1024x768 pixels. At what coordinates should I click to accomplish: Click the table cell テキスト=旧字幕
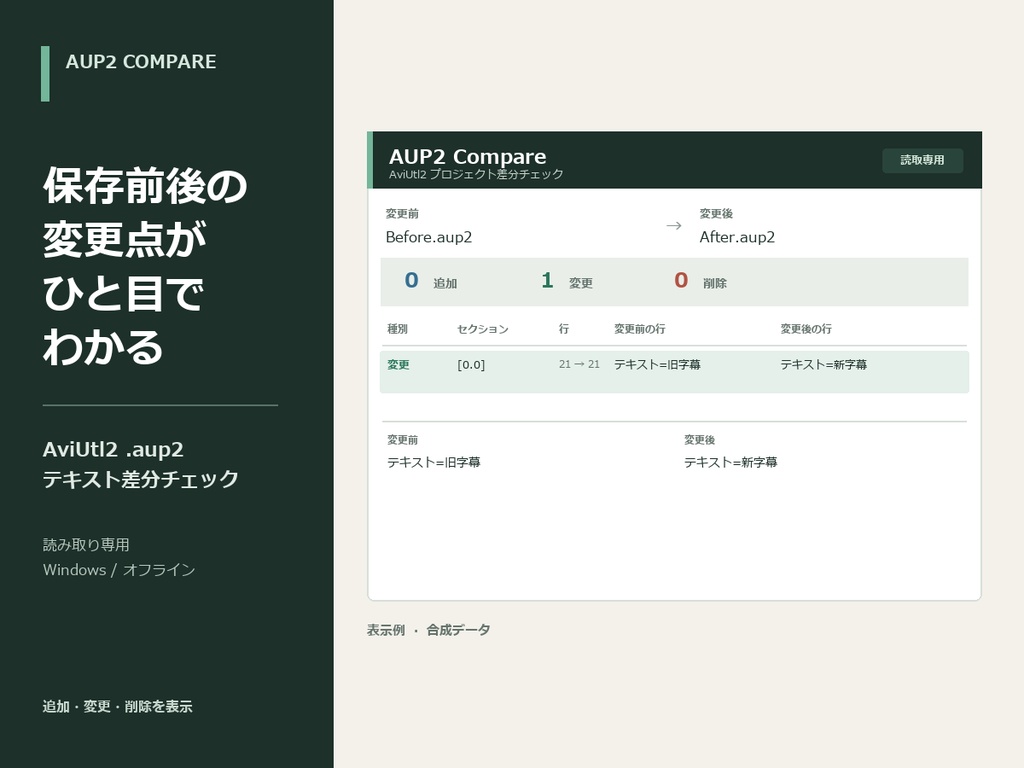pos(657,365)
